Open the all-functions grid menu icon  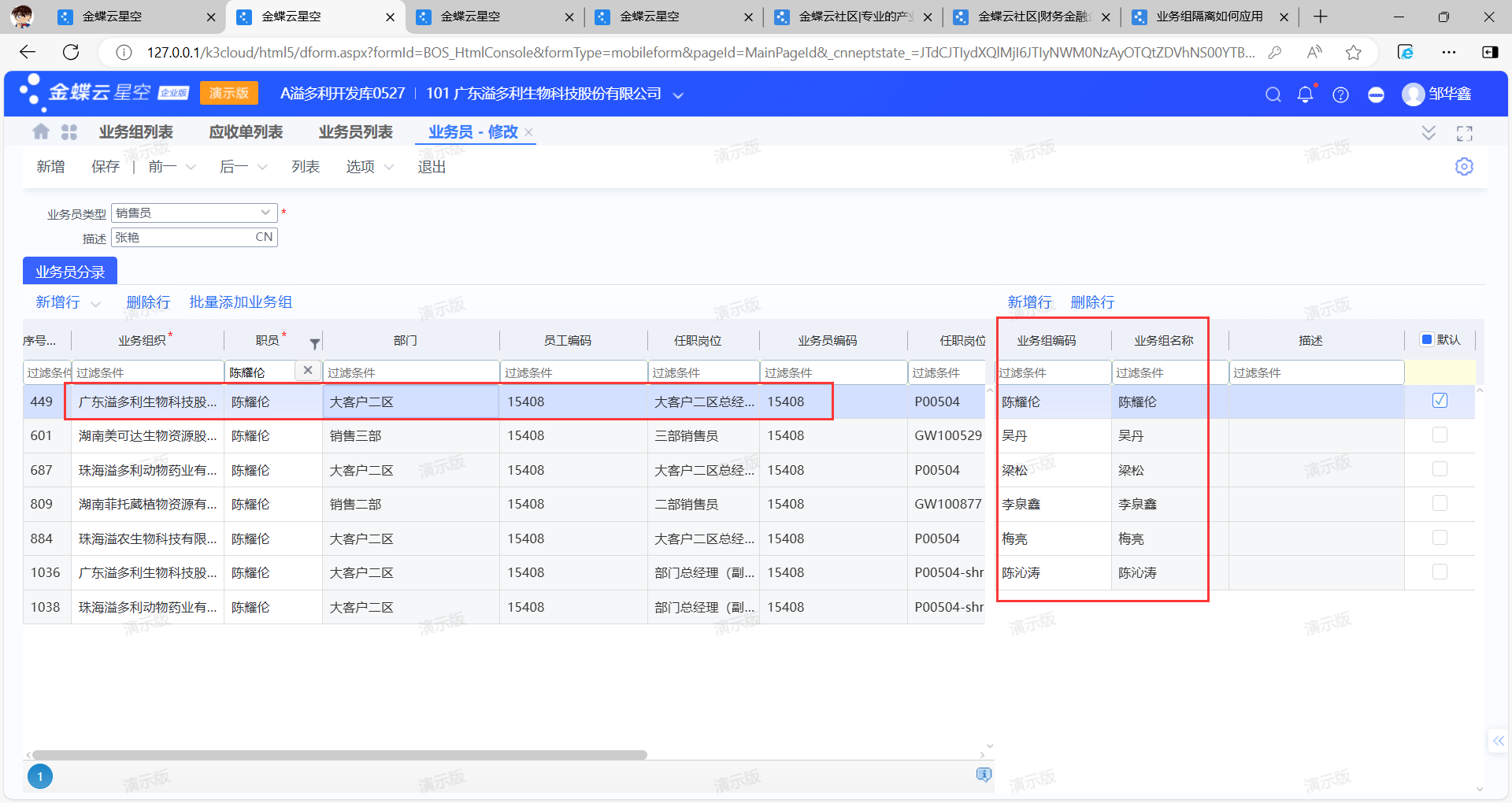[69, 132]
